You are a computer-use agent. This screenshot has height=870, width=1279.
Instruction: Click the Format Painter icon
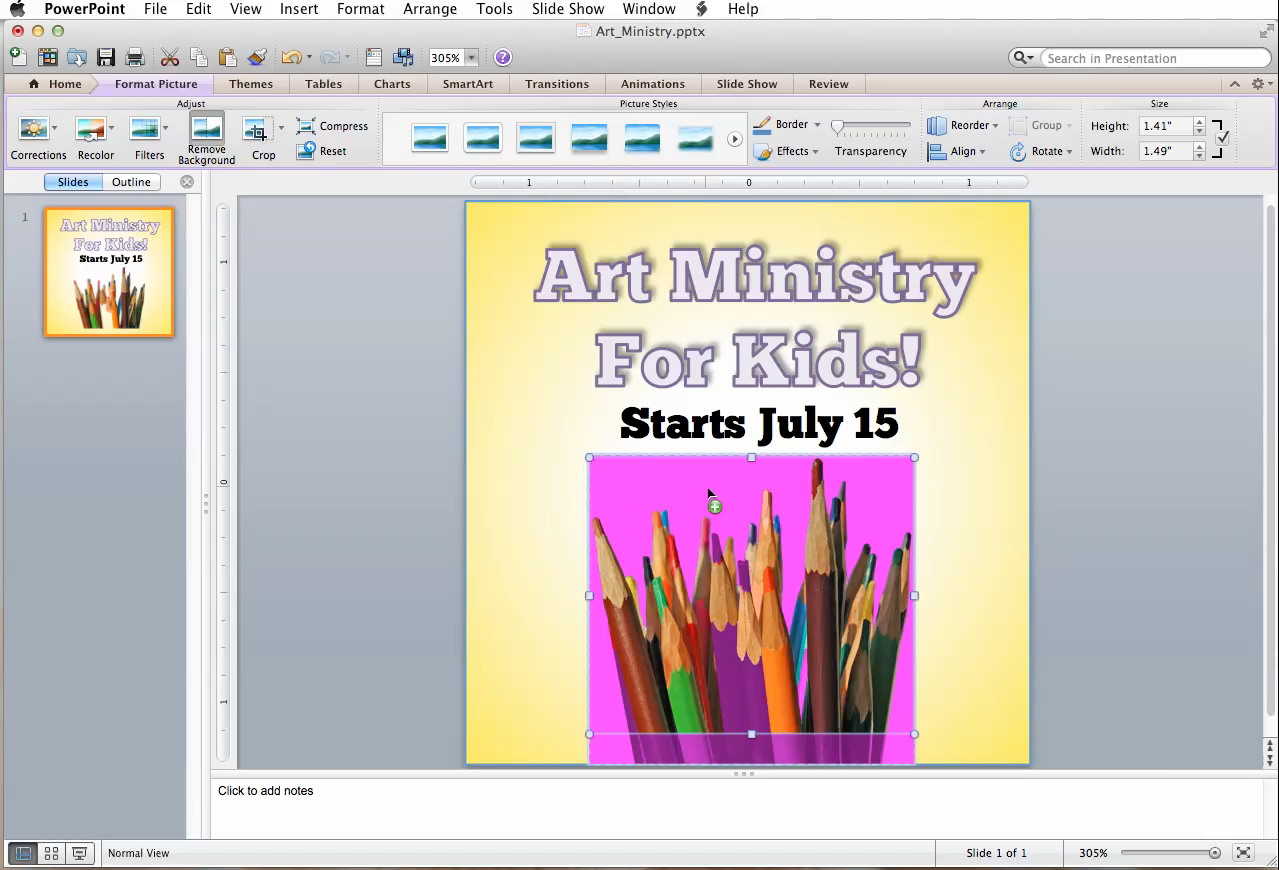[x=257, y=57]
